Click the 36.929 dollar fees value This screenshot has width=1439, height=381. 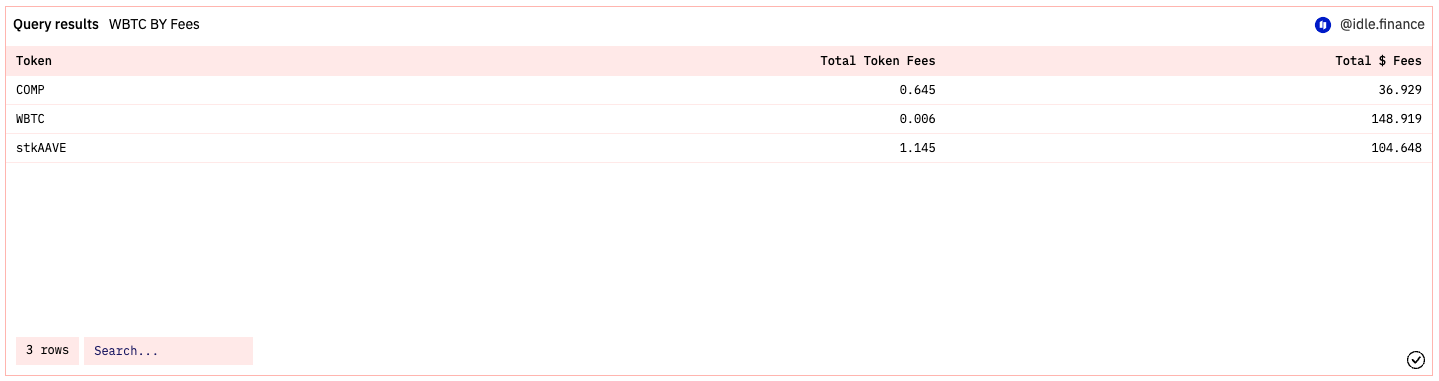coord(1399,90)
